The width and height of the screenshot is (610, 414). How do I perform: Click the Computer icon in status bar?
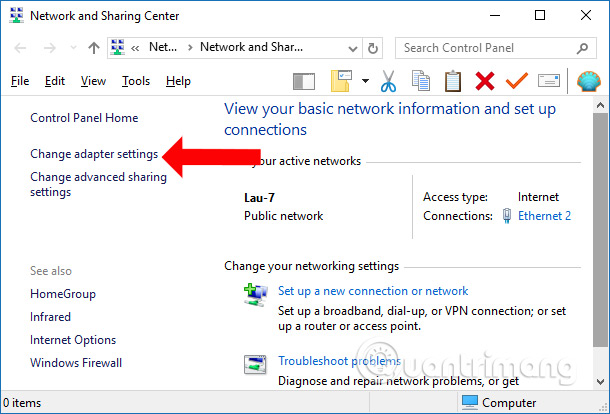(x=470, y=402)
